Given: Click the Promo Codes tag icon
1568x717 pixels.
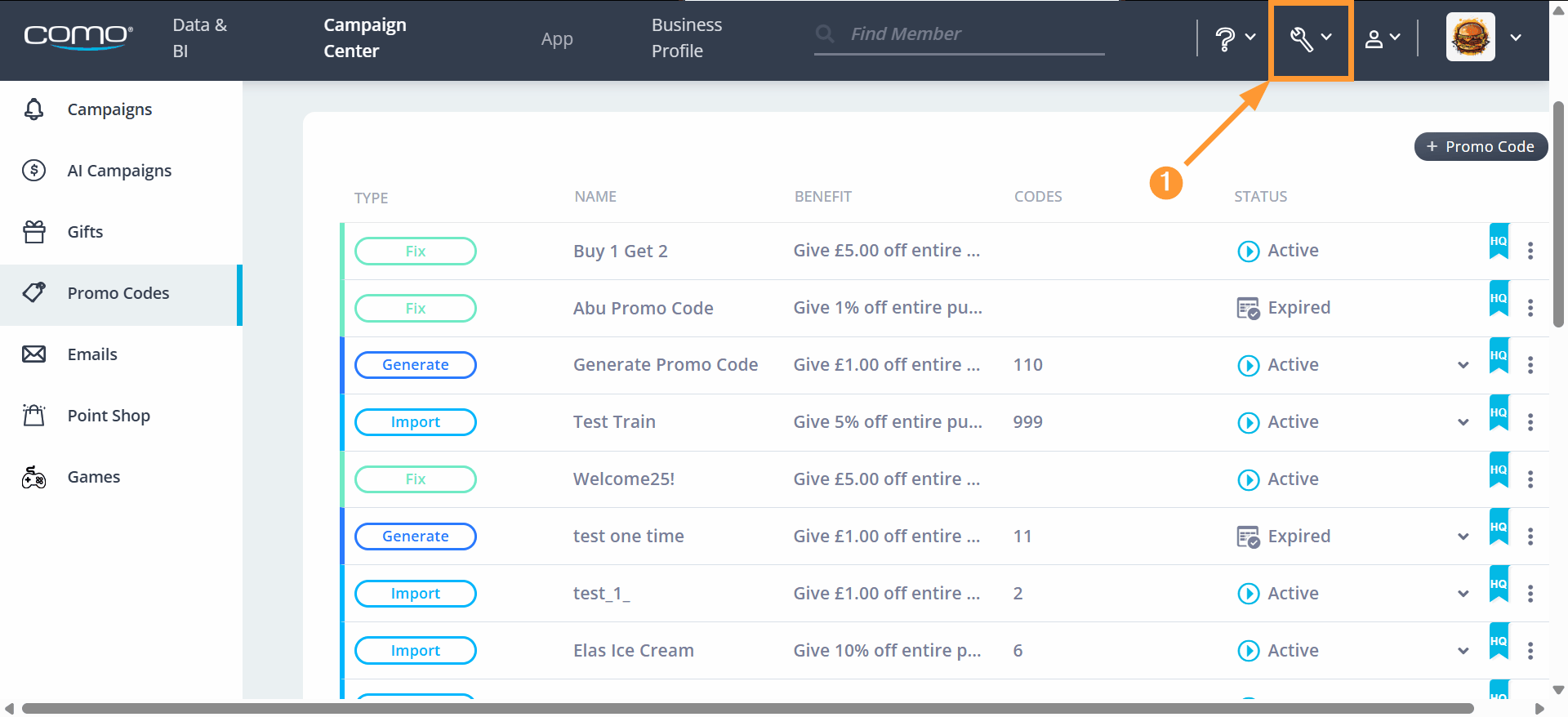Looking at the screenshot, I should tap(34, 292).
